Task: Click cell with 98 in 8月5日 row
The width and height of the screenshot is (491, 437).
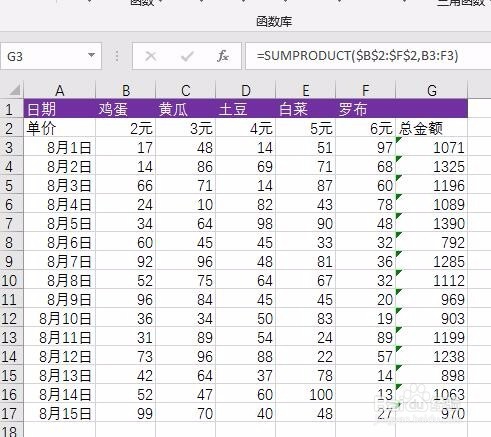Action: (x=246, y=223)
